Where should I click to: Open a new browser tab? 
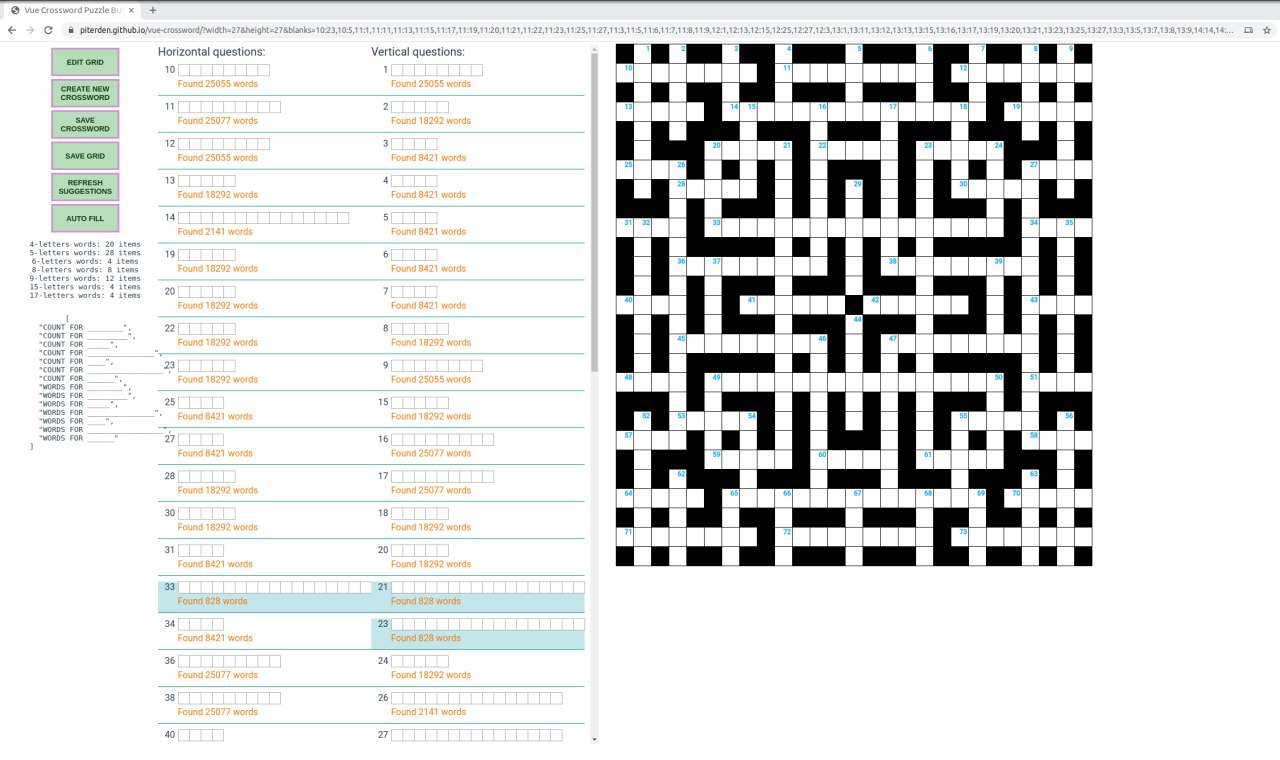click(x=152, y=9)
